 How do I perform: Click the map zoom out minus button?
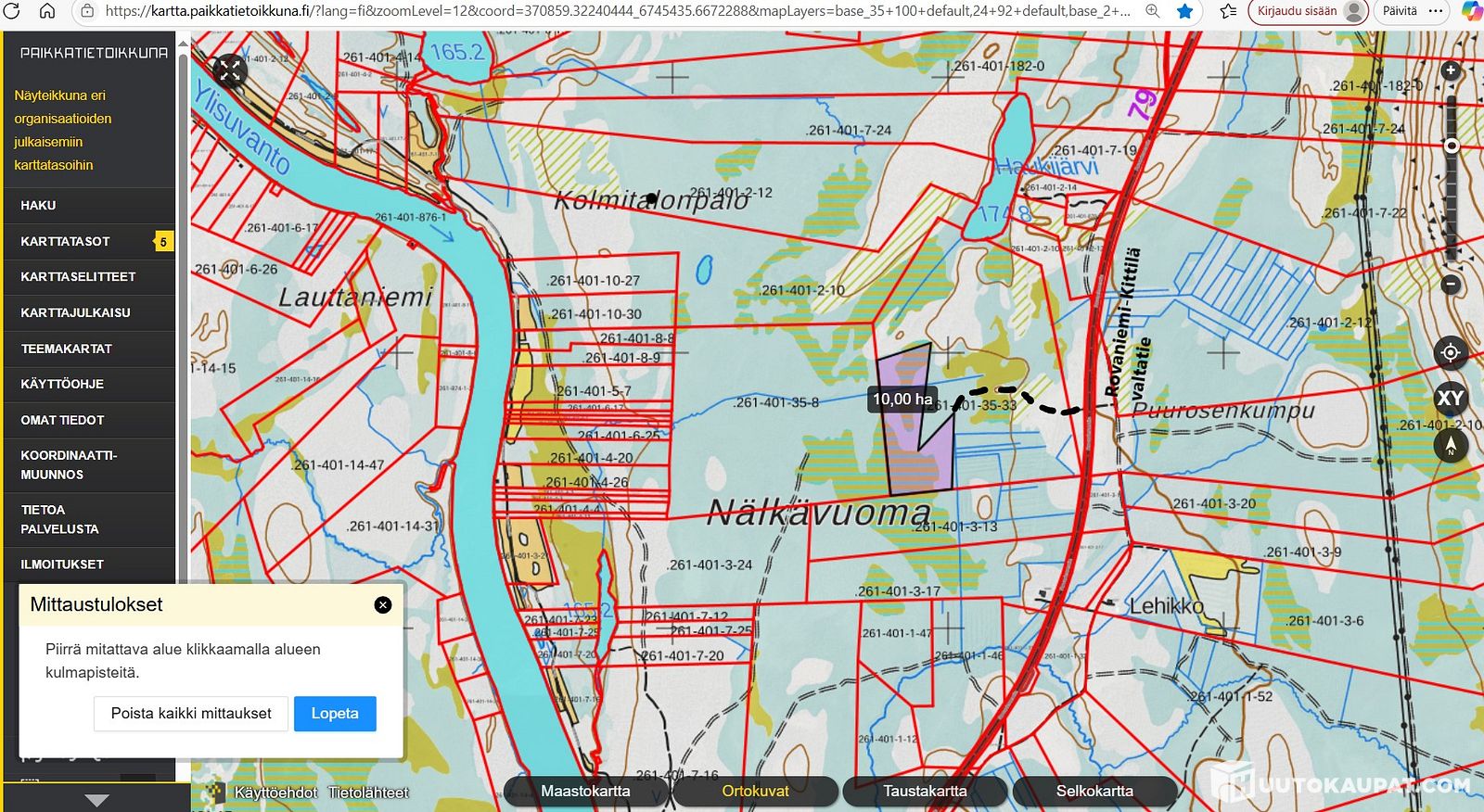click(x=1451, y=285)
